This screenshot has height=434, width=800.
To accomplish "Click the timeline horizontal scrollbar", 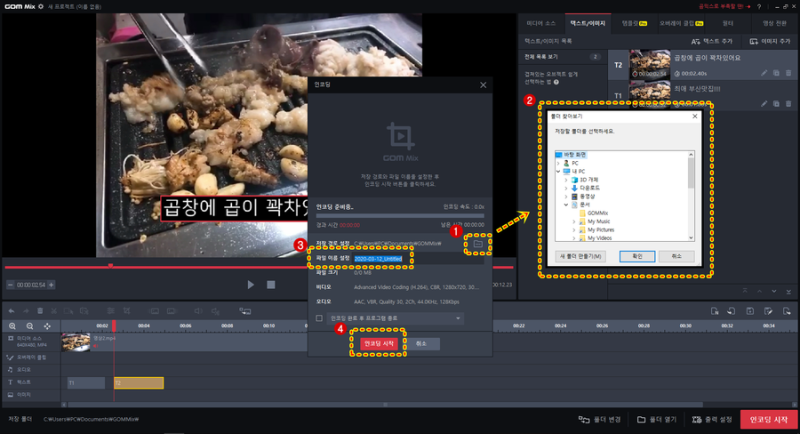I will (385, 404).
